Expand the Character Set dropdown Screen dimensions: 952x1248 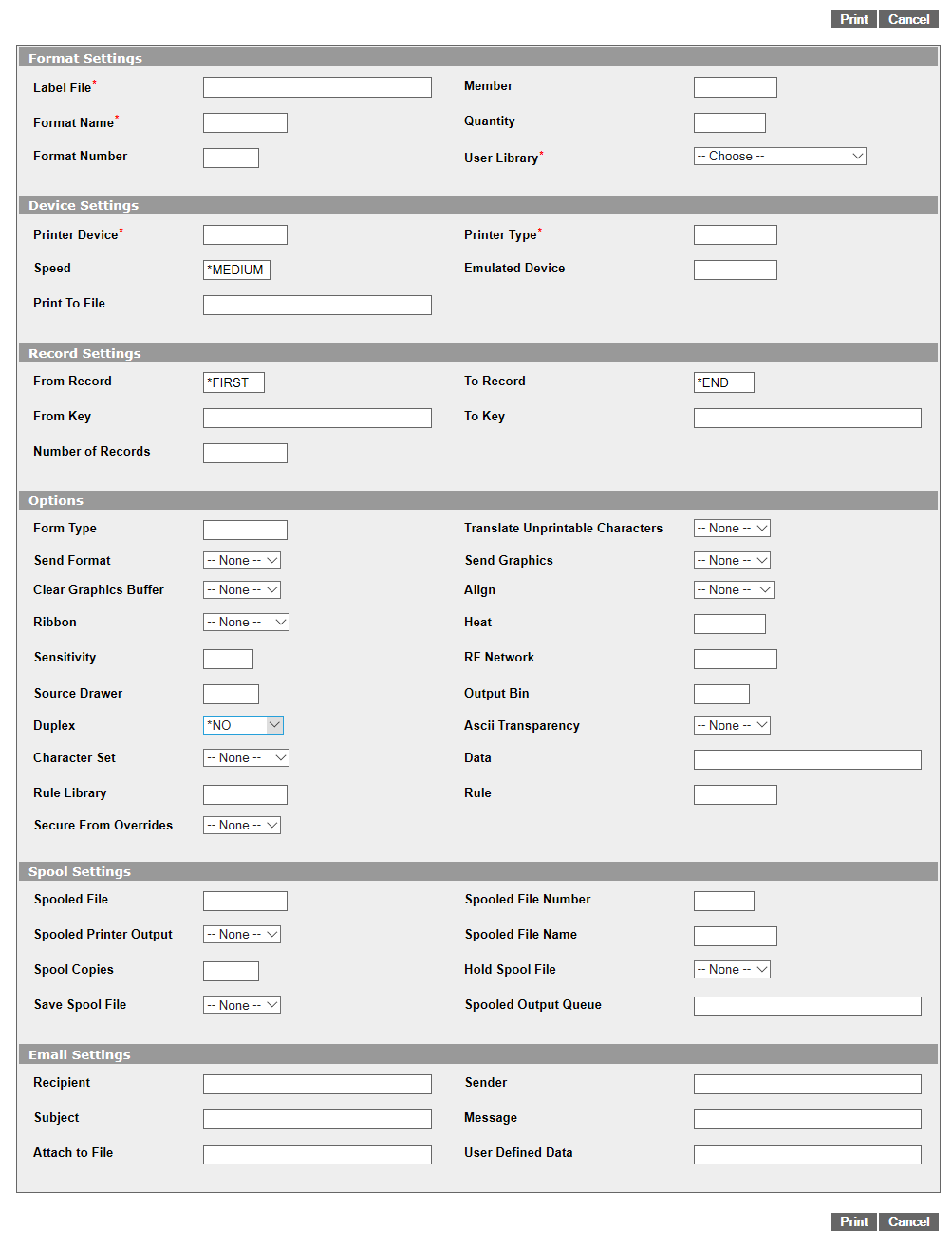(246, 758)
